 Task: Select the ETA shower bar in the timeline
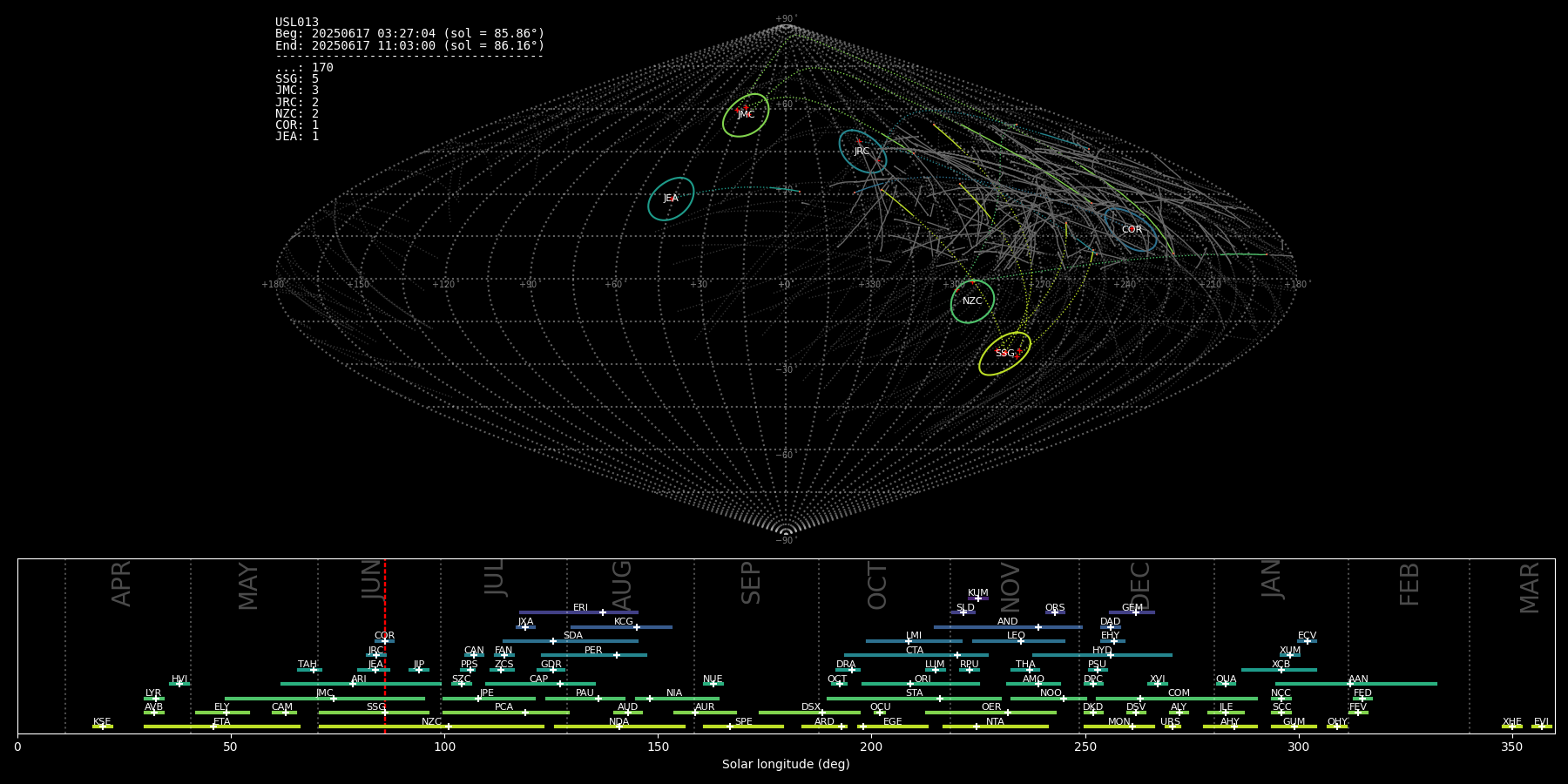pyautogui.click(x=222, y=727)
